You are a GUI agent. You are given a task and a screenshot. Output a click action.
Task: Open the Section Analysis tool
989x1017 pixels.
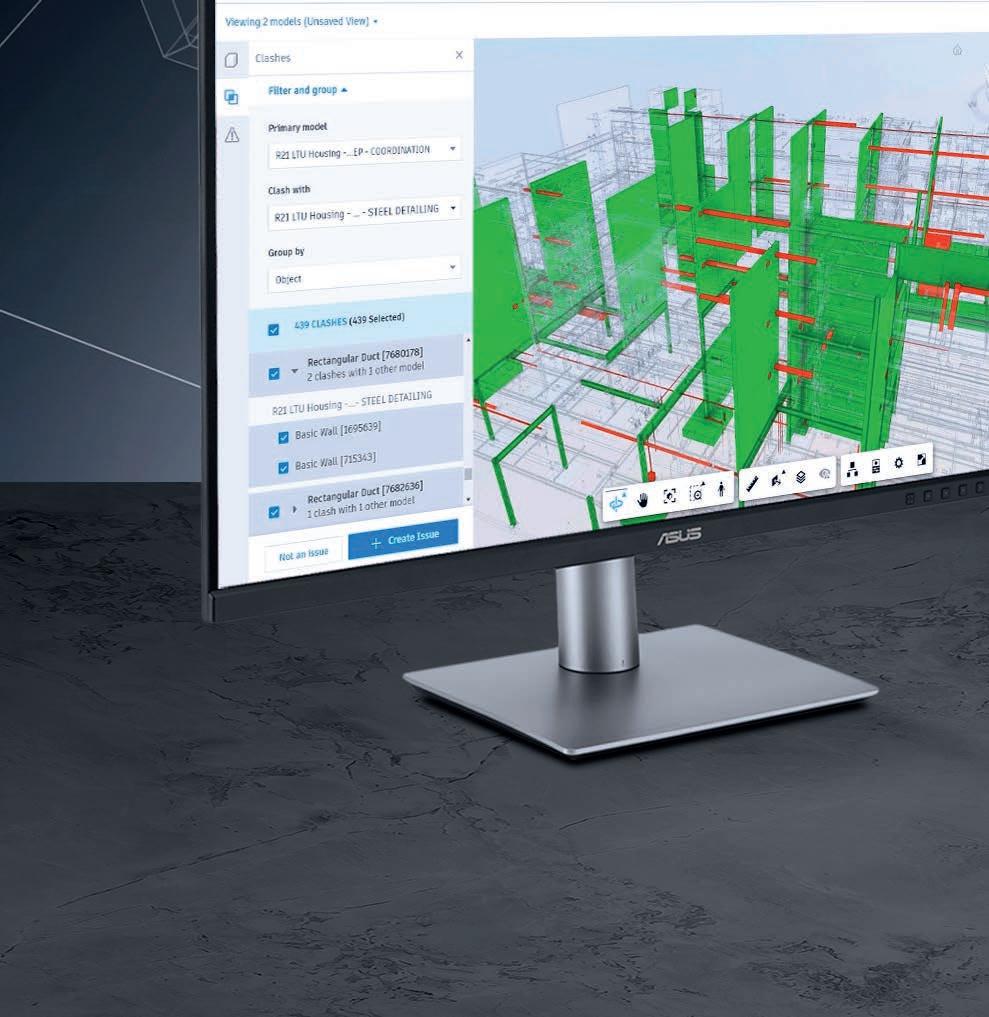[776, 479]
